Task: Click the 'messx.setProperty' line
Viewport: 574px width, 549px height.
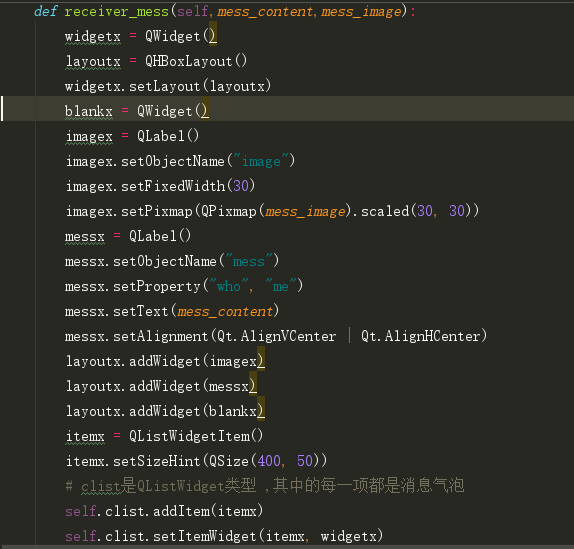Action: pos(184,286)
